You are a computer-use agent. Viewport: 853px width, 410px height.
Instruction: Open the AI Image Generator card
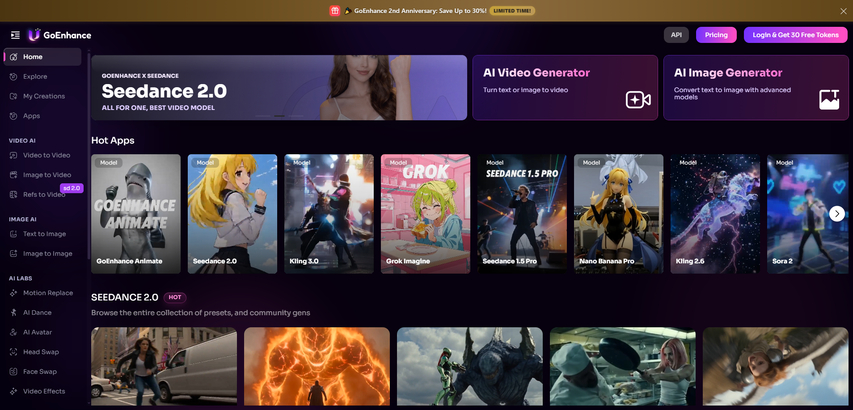pyautogui.click(x=756, y=88)
